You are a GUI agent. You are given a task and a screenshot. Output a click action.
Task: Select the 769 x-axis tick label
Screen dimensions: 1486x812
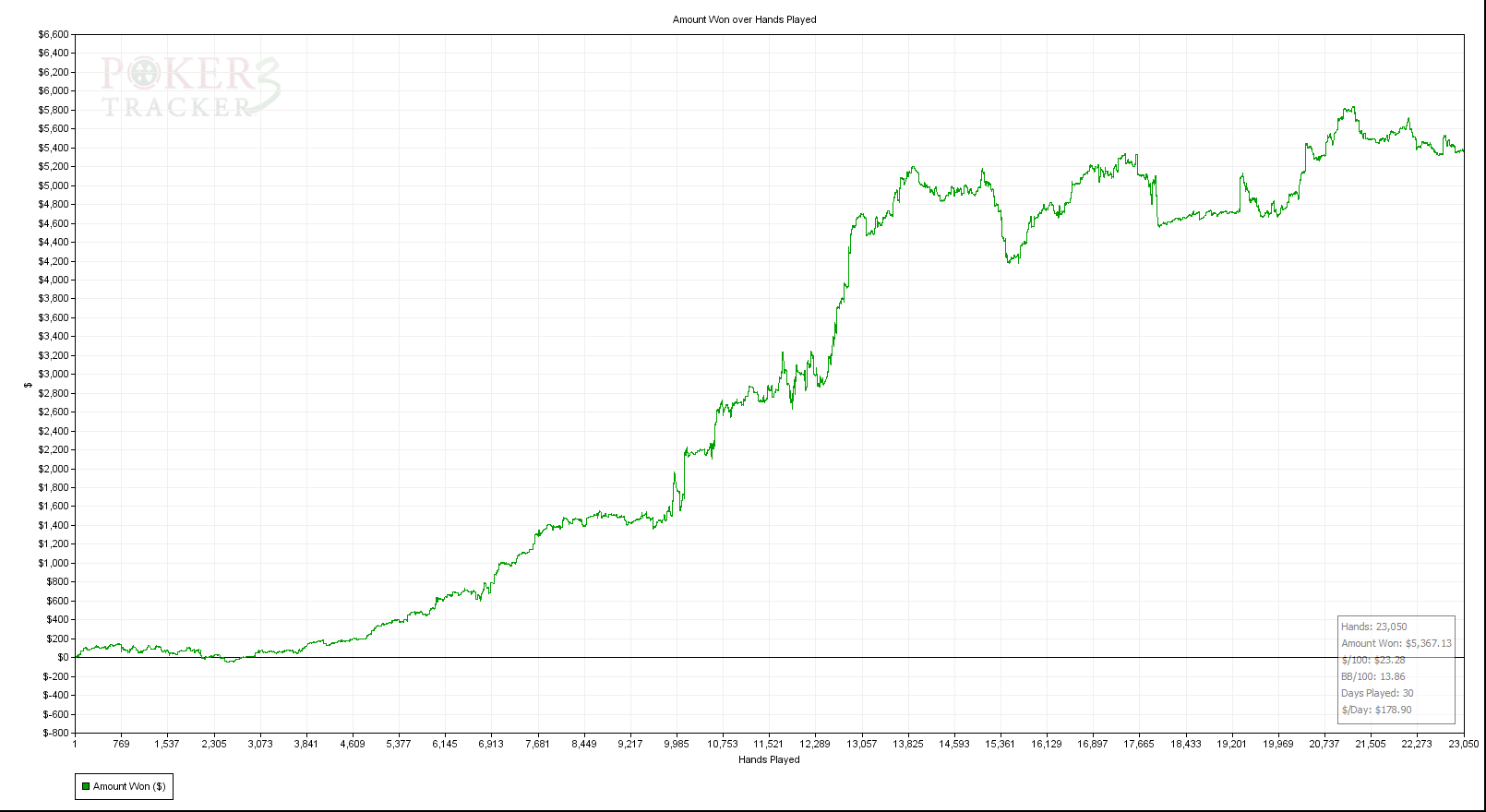pos(121,744)
